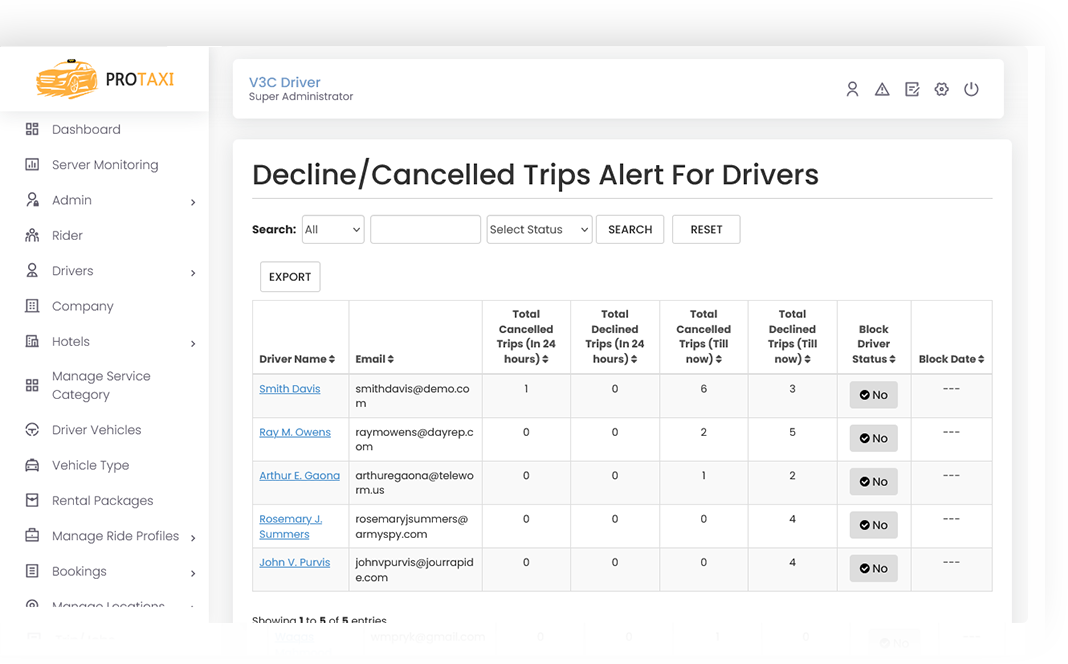Select Rental Packages in sidebar
This screenshot has width=1068, height=664.
(x=102, y=501)
